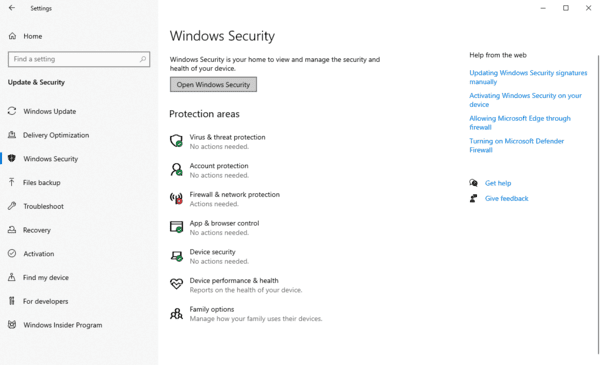Viewport: 600px width, 365px height.
Task: Open Updating Windows Security signatures manually link
Action: (x=528, y=77)
